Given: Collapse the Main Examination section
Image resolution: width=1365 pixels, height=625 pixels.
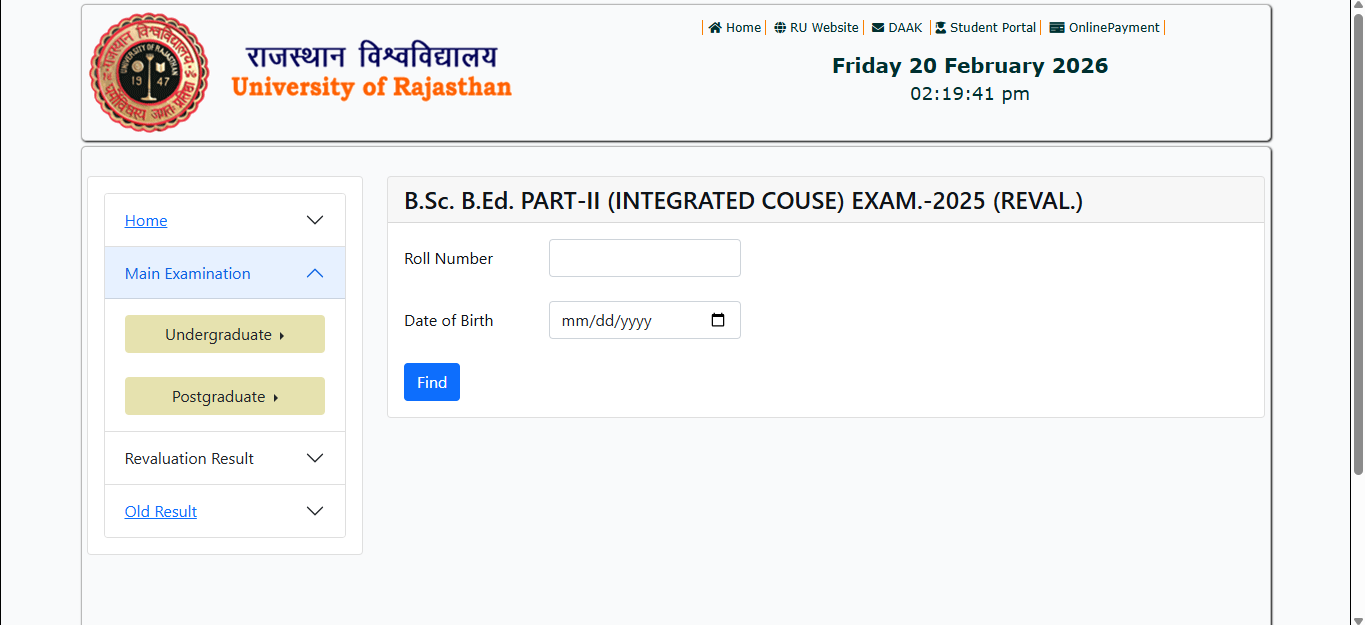Looking at the screenshot, I should [x=314, y=272].
